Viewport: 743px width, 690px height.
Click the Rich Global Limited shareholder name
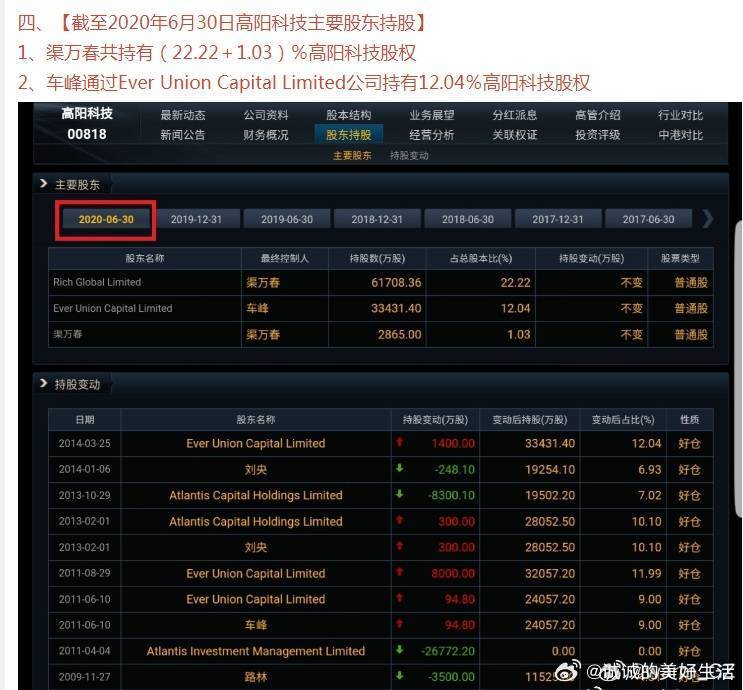click(97, 282)
